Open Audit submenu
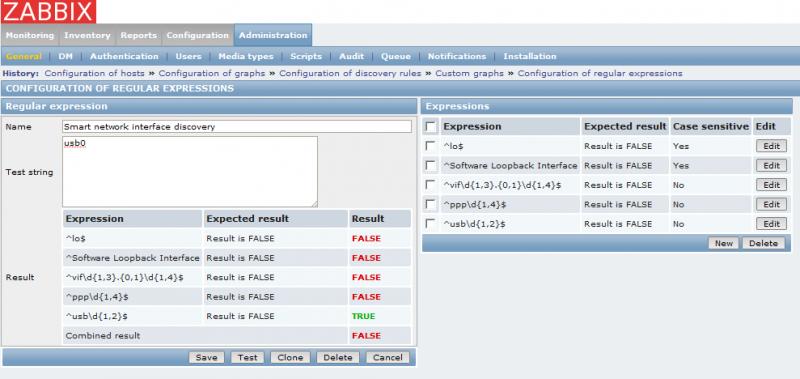 352,56
